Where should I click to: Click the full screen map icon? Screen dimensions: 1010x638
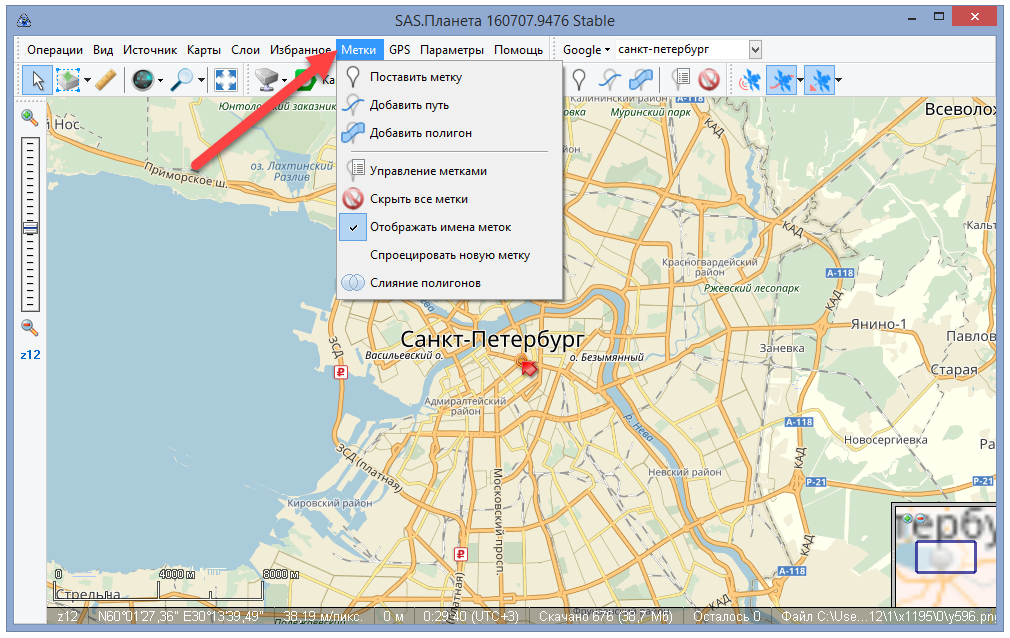pyautogui.click(x=226, y=80)
